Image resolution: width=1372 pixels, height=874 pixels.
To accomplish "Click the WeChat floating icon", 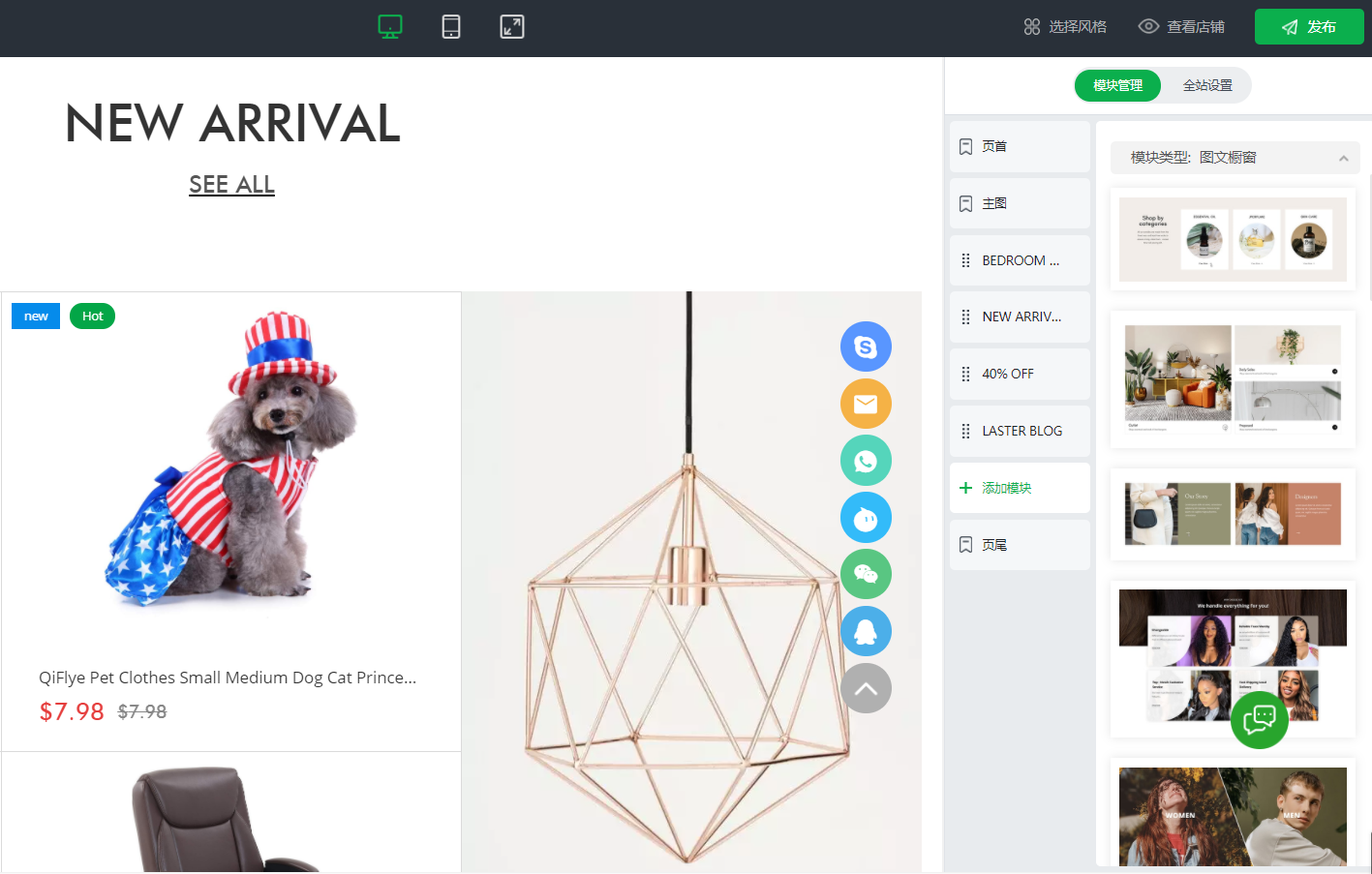I will [x=866, y=575].
